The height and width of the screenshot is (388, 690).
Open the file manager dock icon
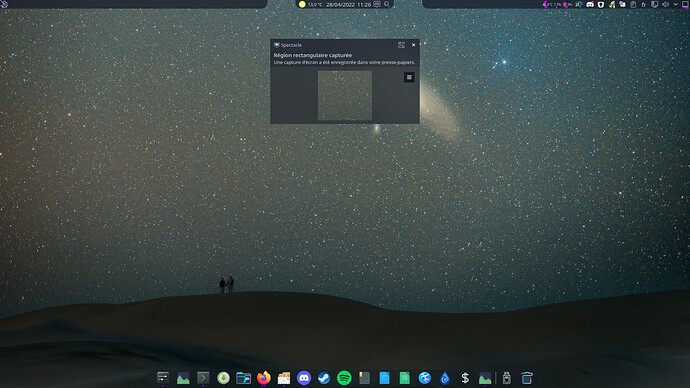click(x=243, y=378)
